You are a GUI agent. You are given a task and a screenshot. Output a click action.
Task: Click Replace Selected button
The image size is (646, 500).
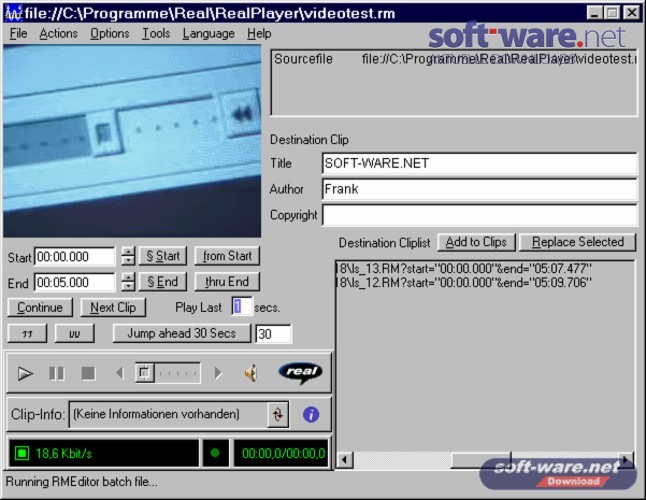(x=578, y=242)
